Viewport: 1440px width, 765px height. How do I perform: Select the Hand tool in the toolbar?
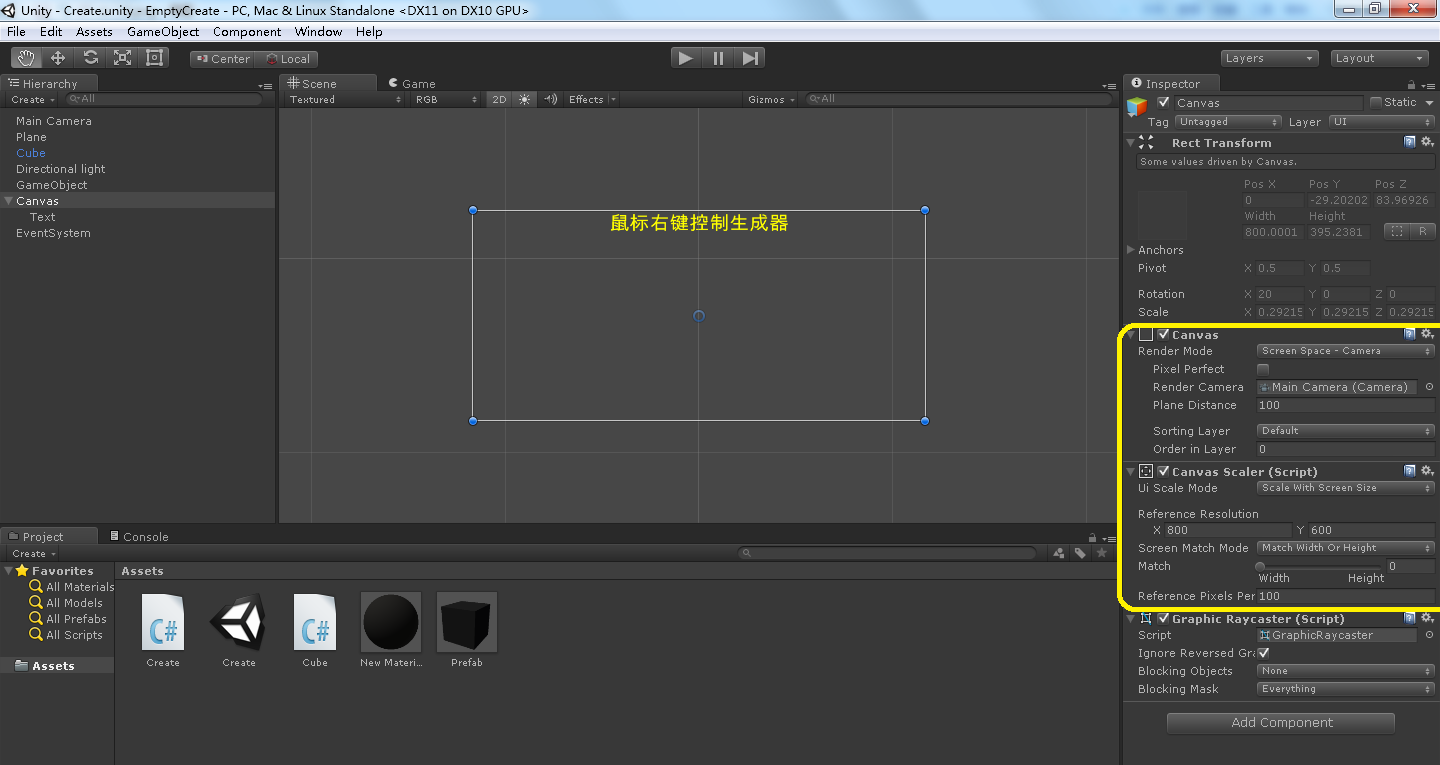(26, 57)
